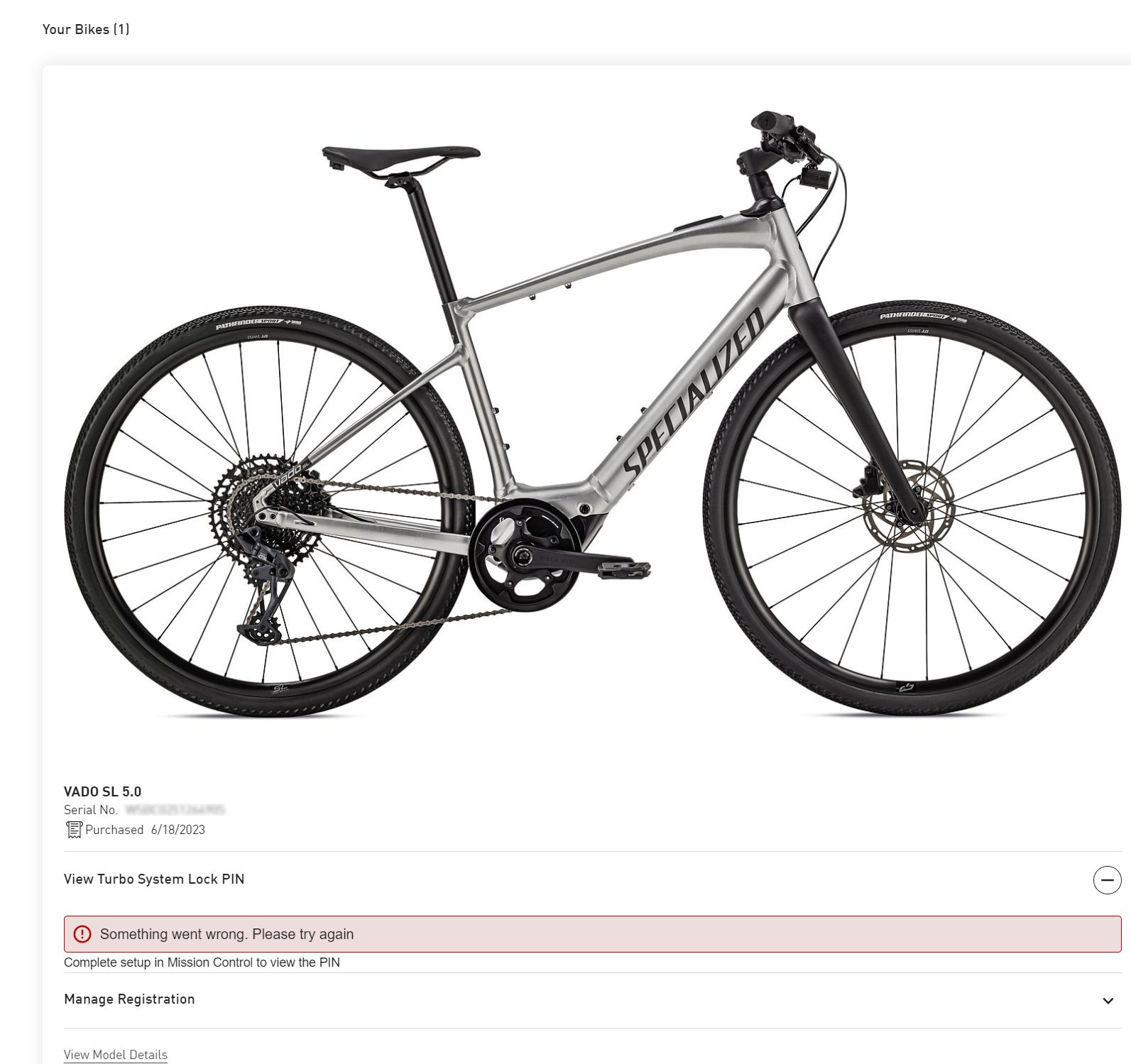Click the front disc brake rotor

[x=909, y=505]
